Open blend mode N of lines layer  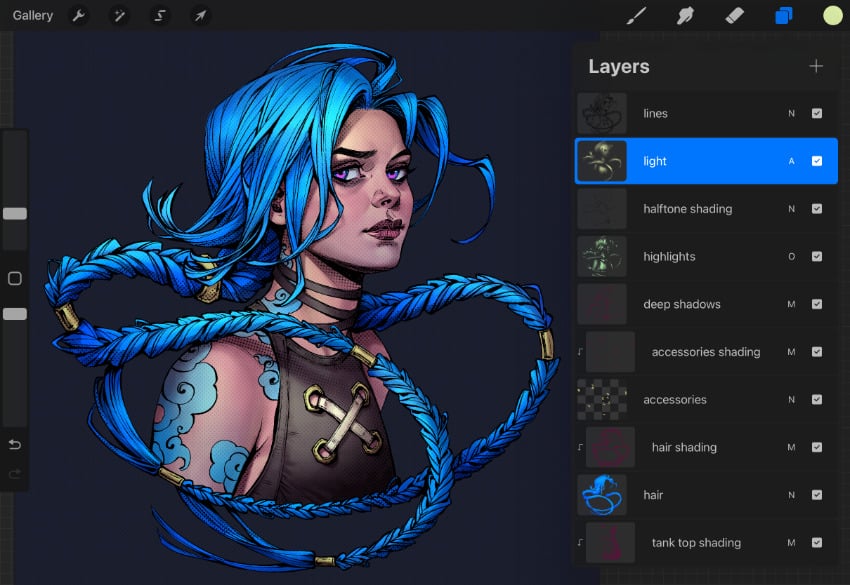pyautogui.click(x=791, y=113)
